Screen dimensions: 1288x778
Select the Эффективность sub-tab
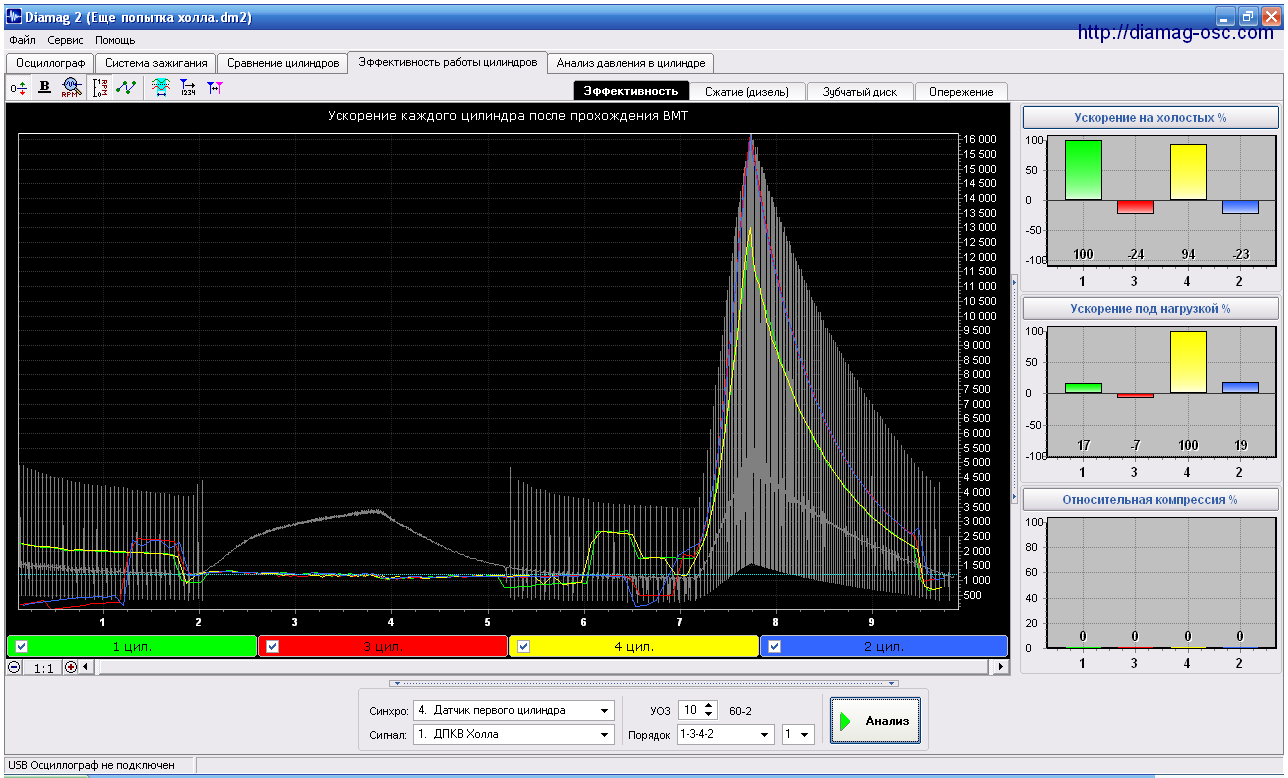point(631,91)
